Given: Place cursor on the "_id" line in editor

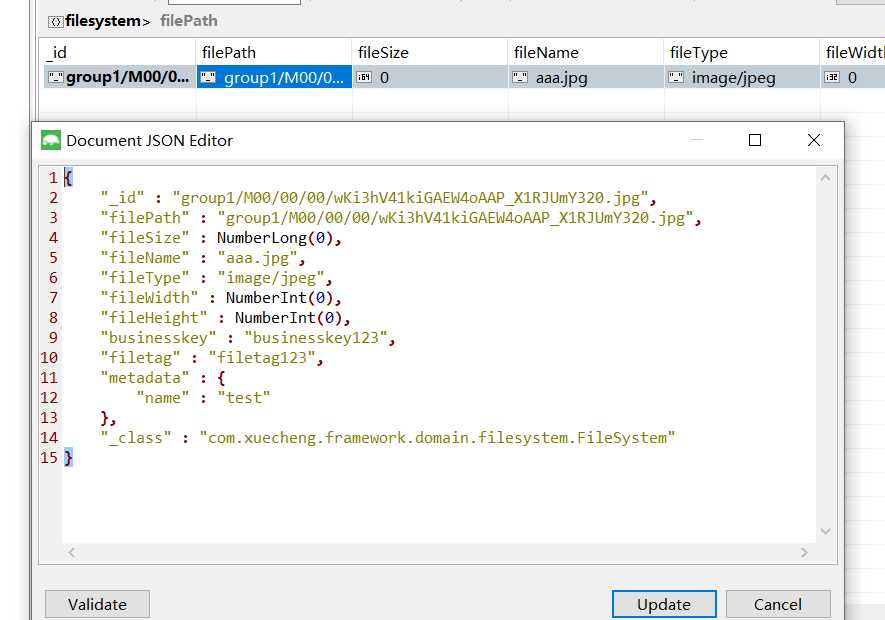Looking at the screenshot, I should (378, 198).
